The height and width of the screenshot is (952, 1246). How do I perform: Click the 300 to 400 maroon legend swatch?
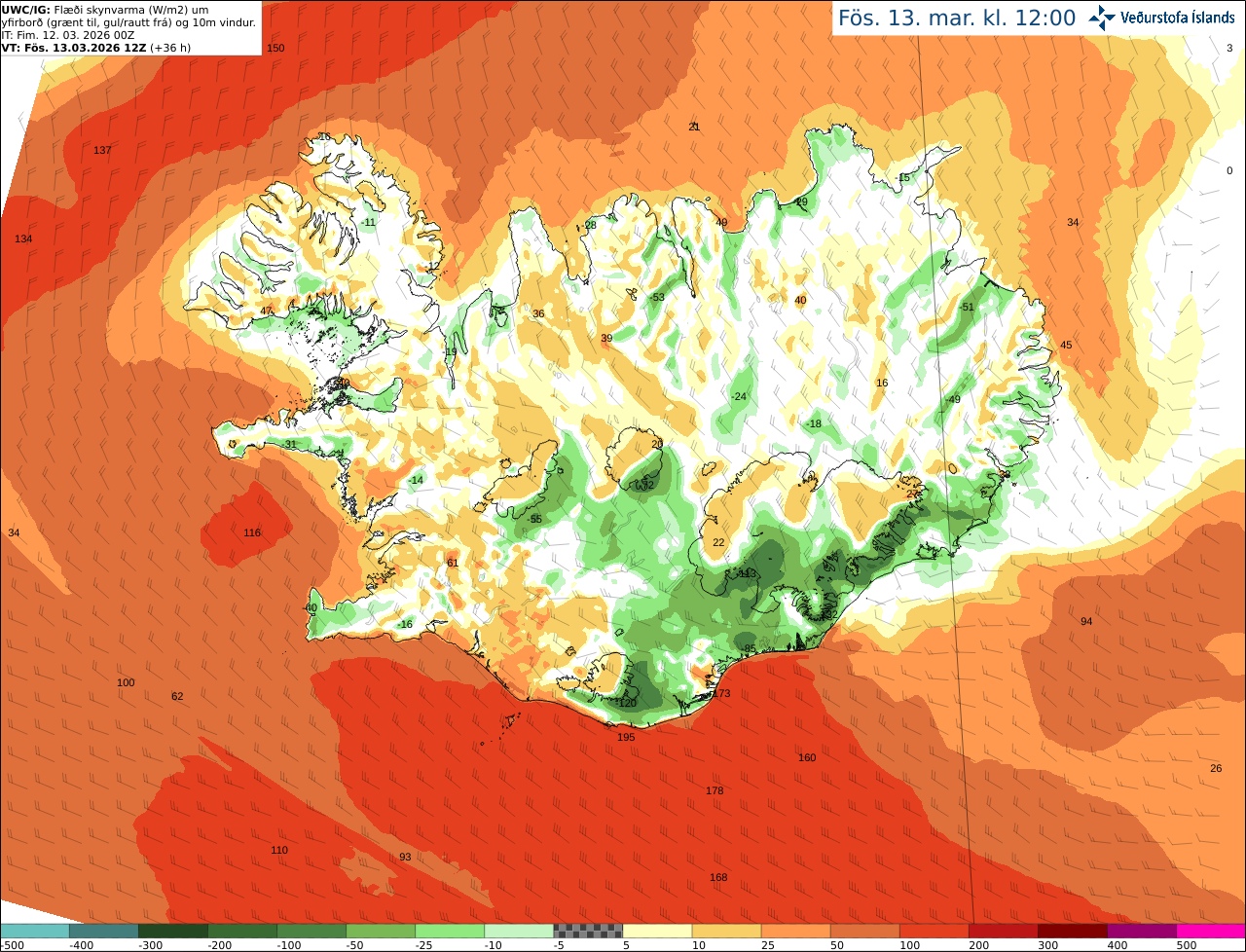pos(1072,930)
